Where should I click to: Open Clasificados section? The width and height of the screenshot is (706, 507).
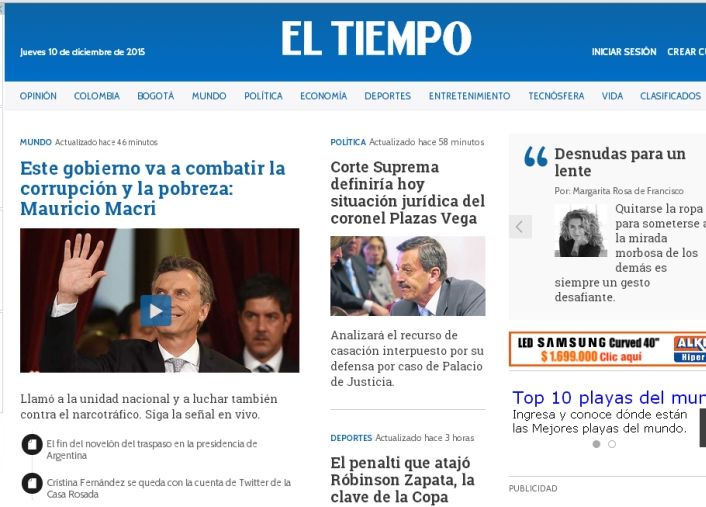[x=670, y=96]
